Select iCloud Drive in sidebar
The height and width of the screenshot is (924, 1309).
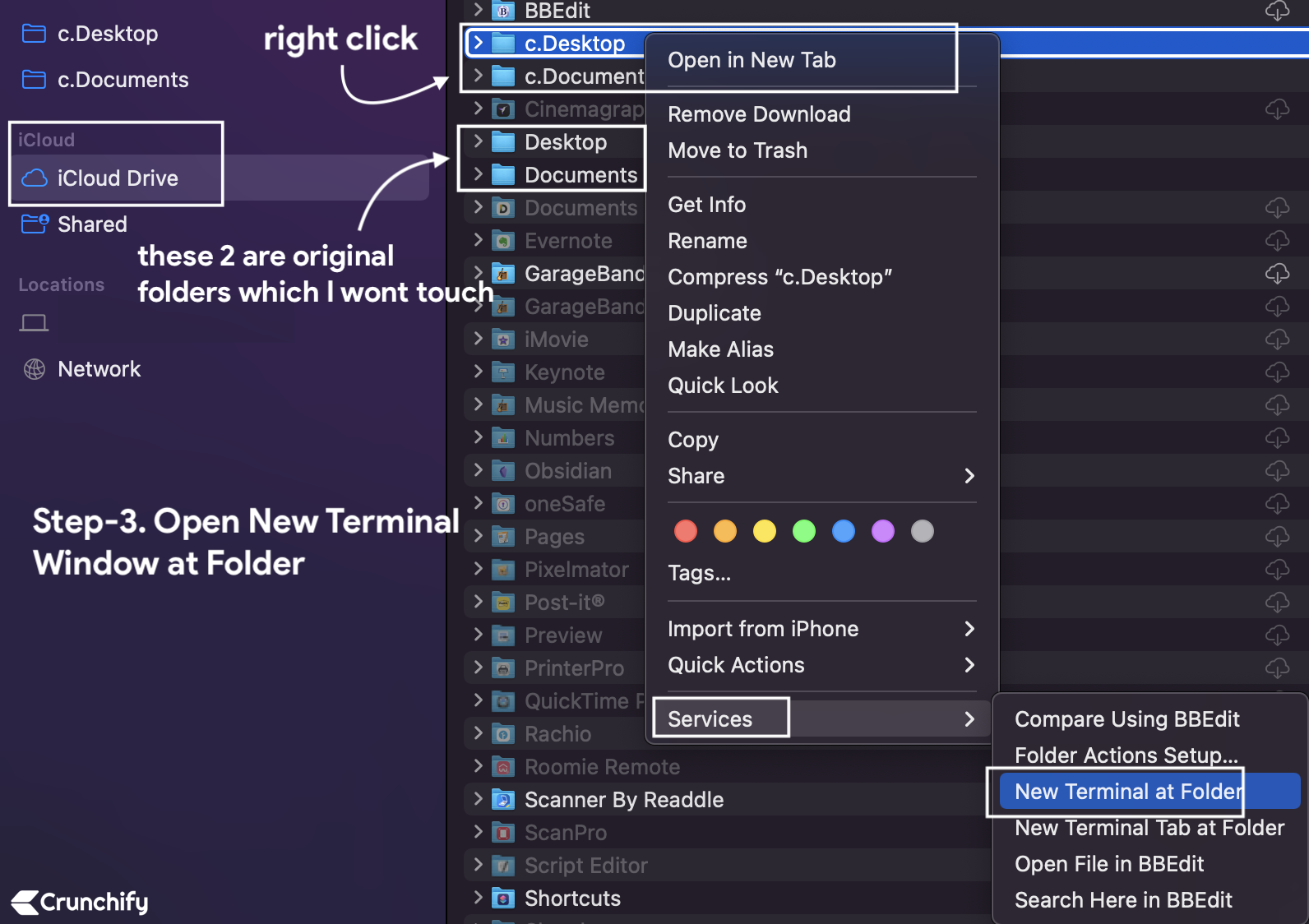(220, 178)
